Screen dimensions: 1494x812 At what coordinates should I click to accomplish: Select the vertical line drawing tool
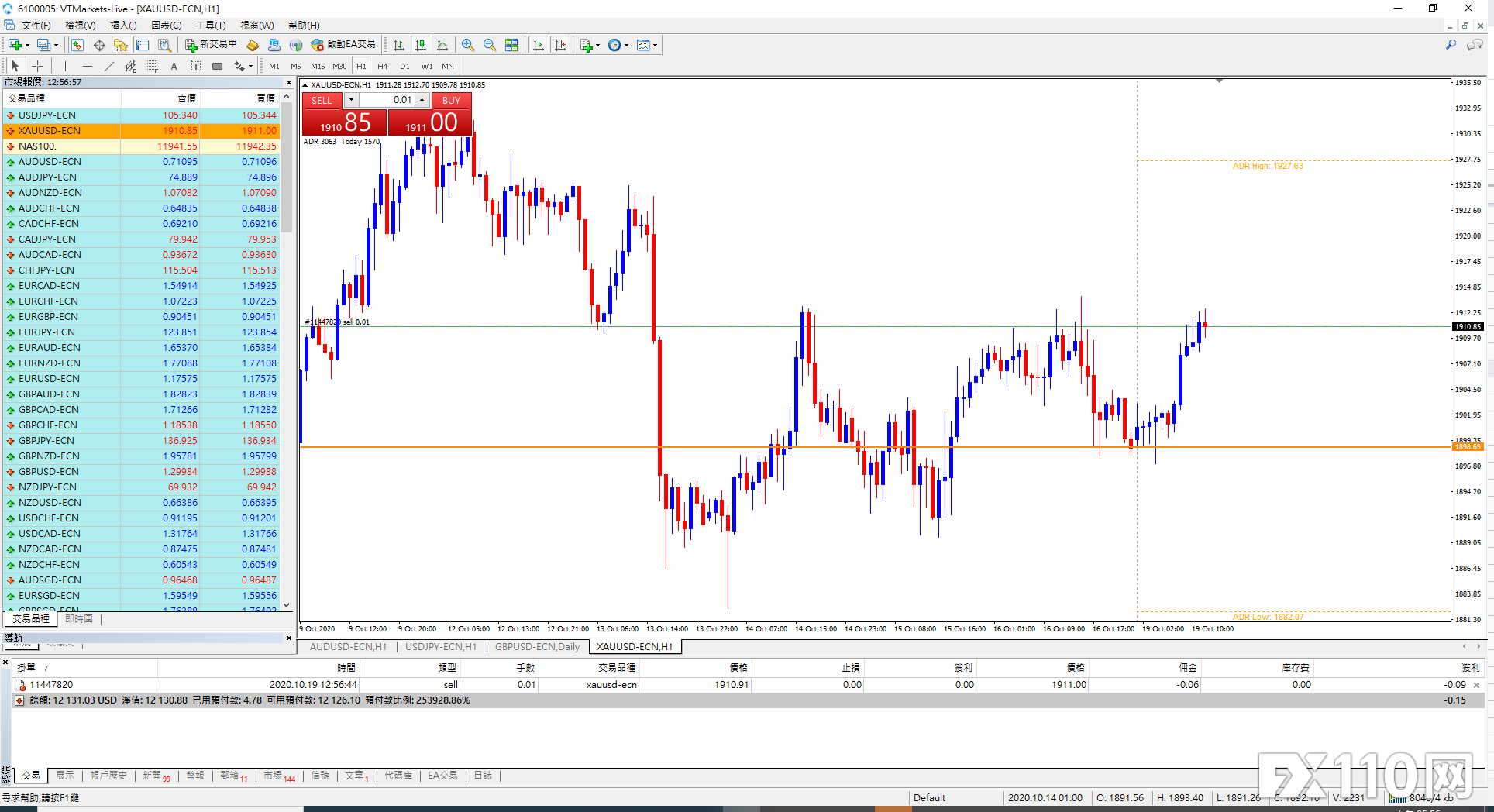pyautogui.click(x=66, y=67)
